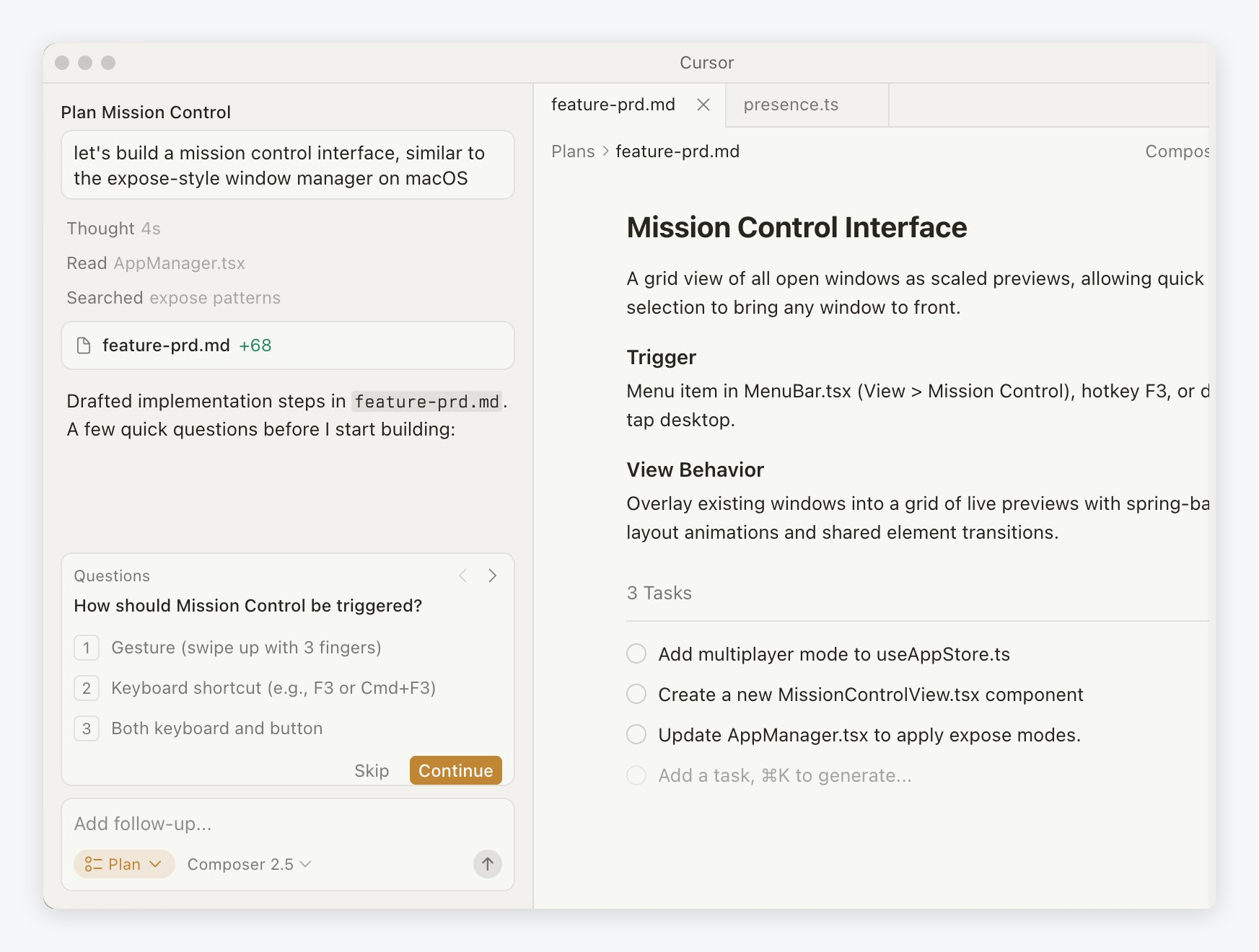1259x952 pixels.
Task: Click the minimize window dot
Action: coord(85,63)
